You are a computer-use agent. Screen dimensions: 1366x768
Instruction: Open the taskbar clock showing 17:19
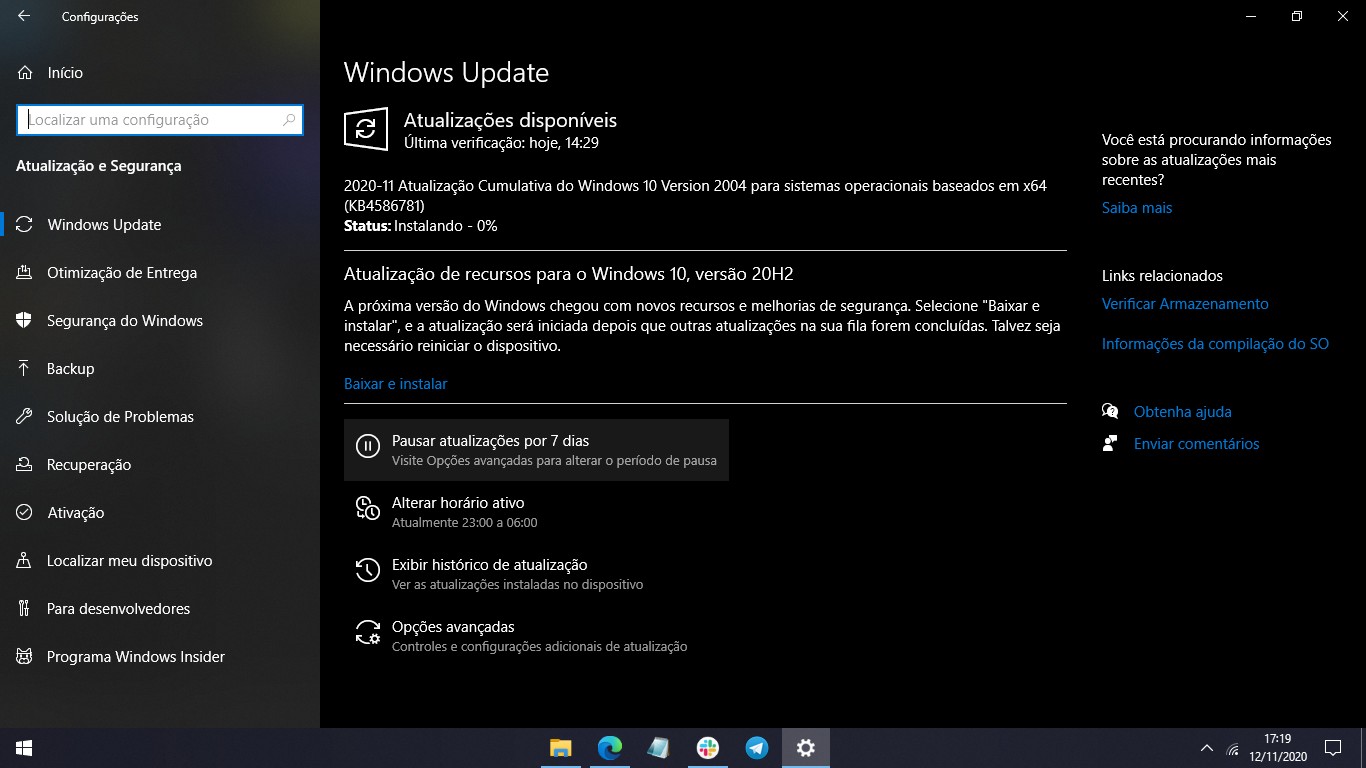click(x=1278, y=748)
